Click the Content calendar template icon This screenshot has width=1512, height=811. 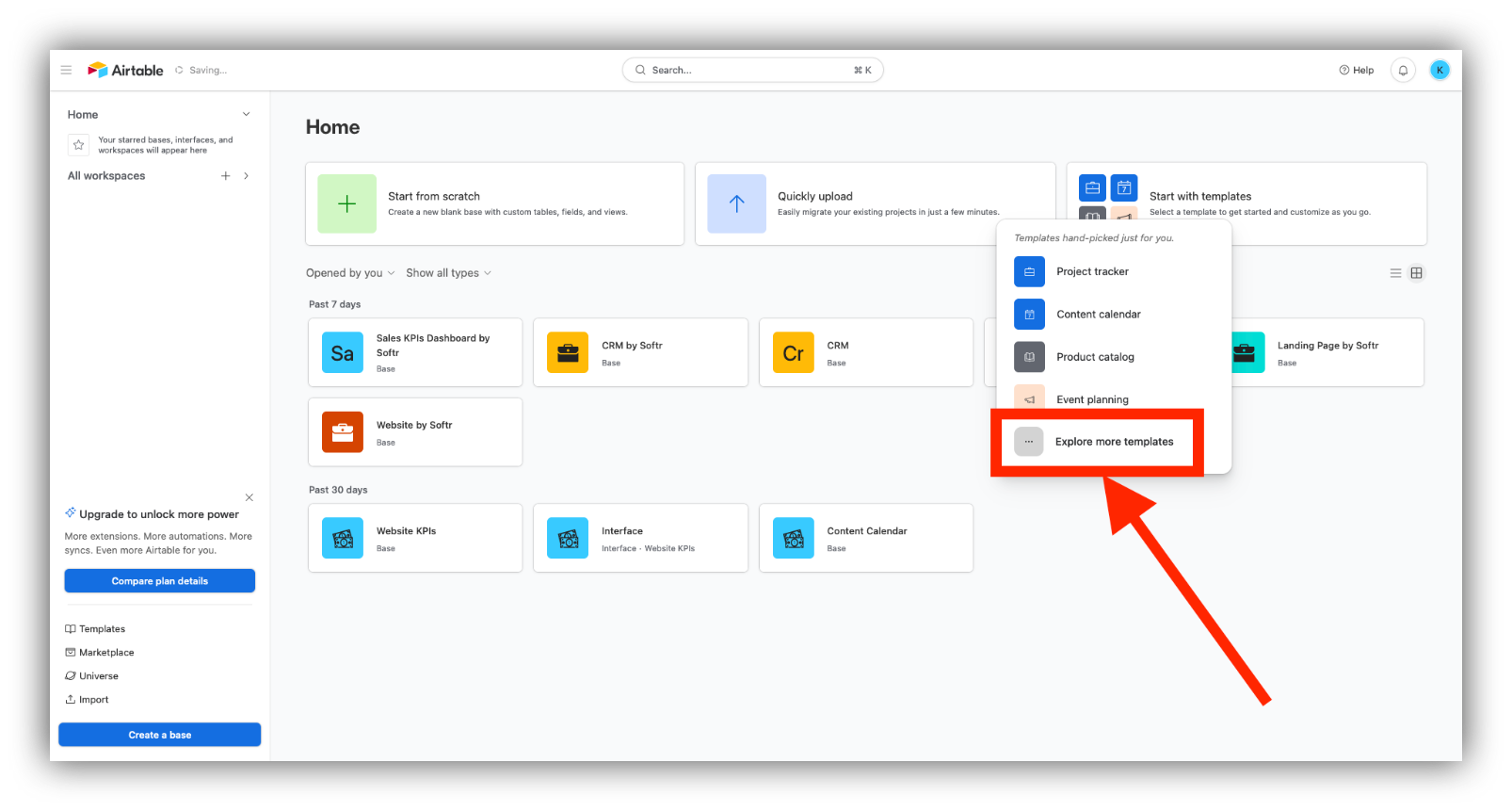click(x=1029, y=315)
